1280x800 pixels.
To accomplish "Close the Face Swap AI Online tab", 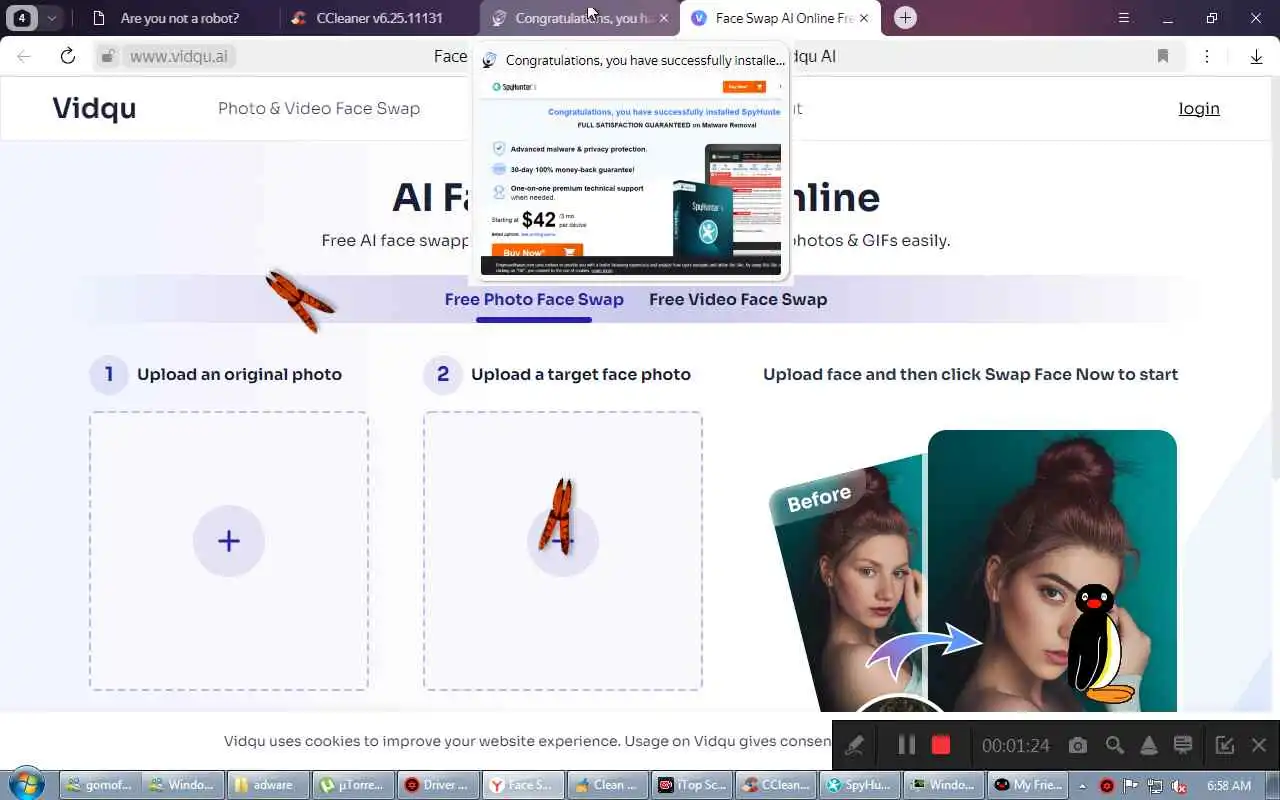I will (x=864, y=18).
